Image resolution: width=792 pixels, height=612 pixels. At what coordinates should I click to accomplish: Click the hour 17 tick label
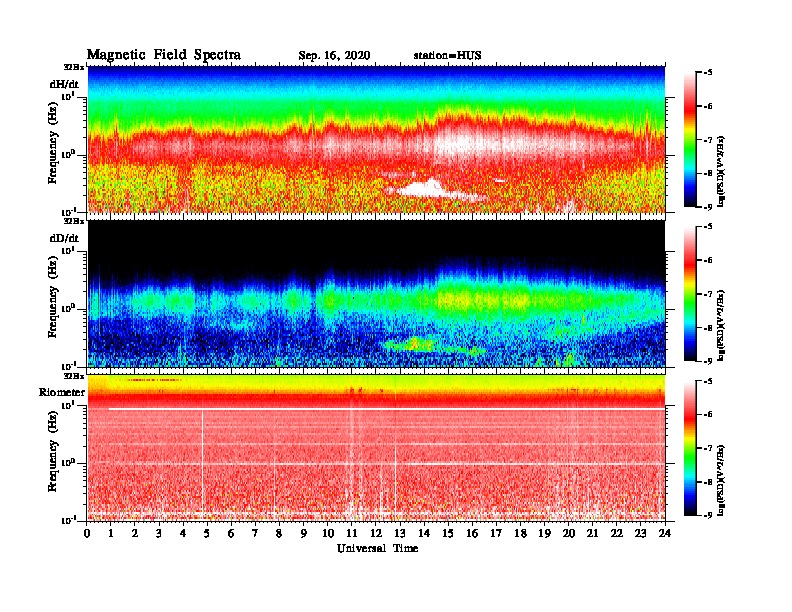(x=496, y=533)
